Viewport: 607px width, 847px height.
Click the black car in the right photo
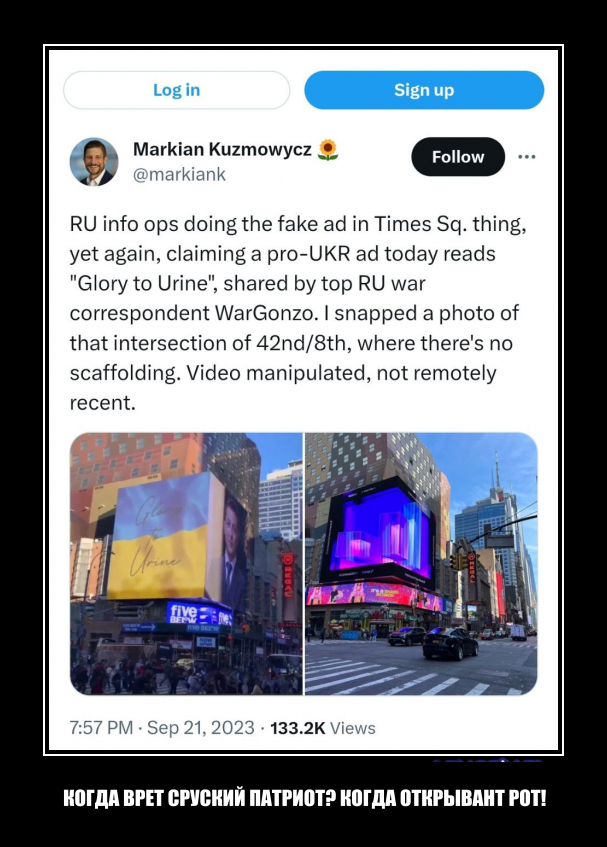450,643
